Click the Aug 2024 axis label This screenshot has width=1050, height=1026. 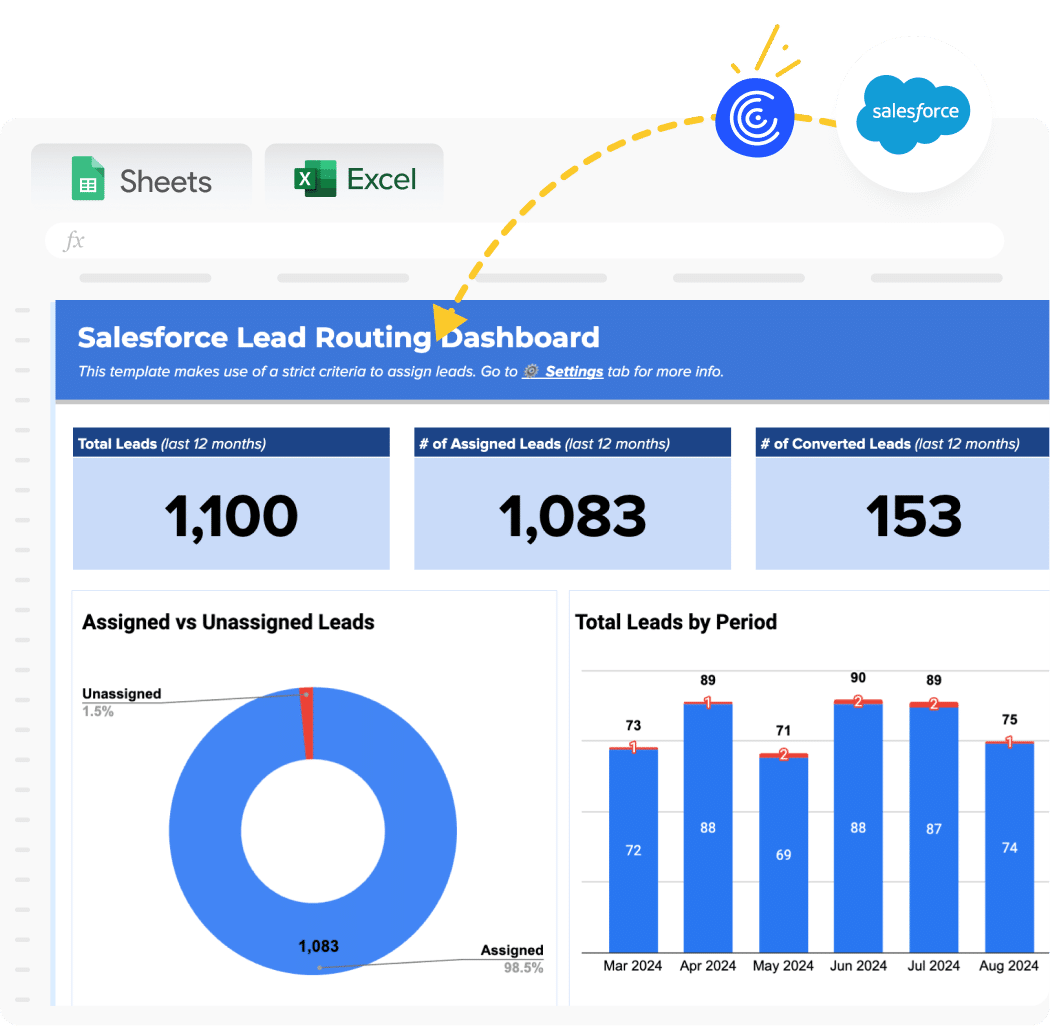click(x=1008, y=966)
